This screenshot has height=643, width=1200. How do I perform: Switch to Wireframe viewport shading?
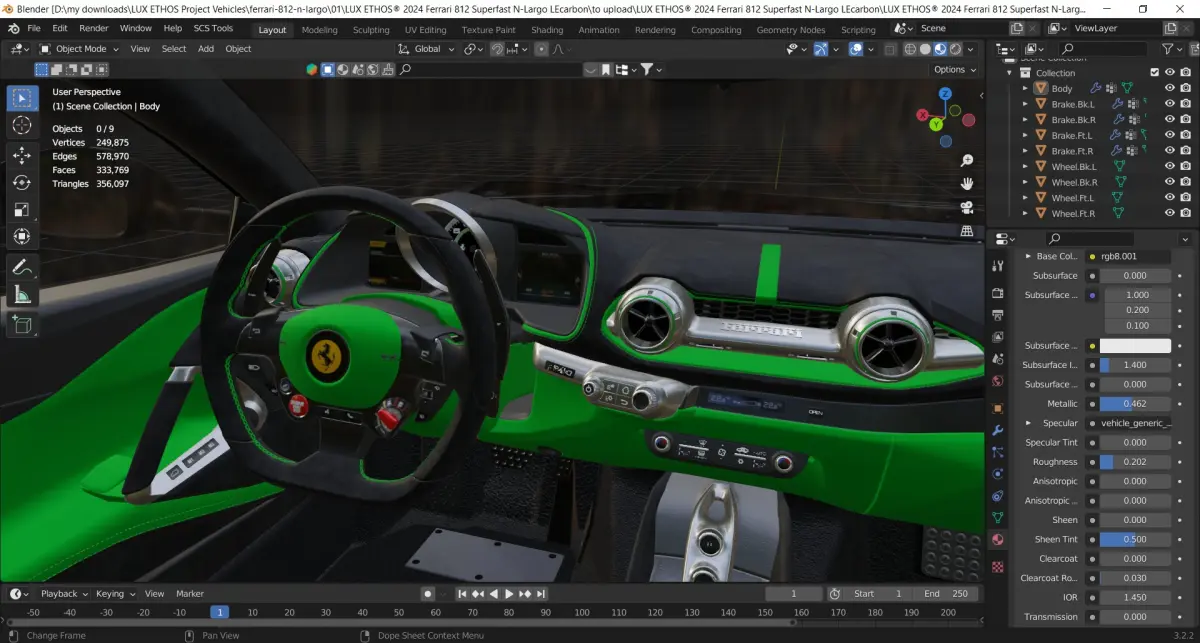(910, 48)
